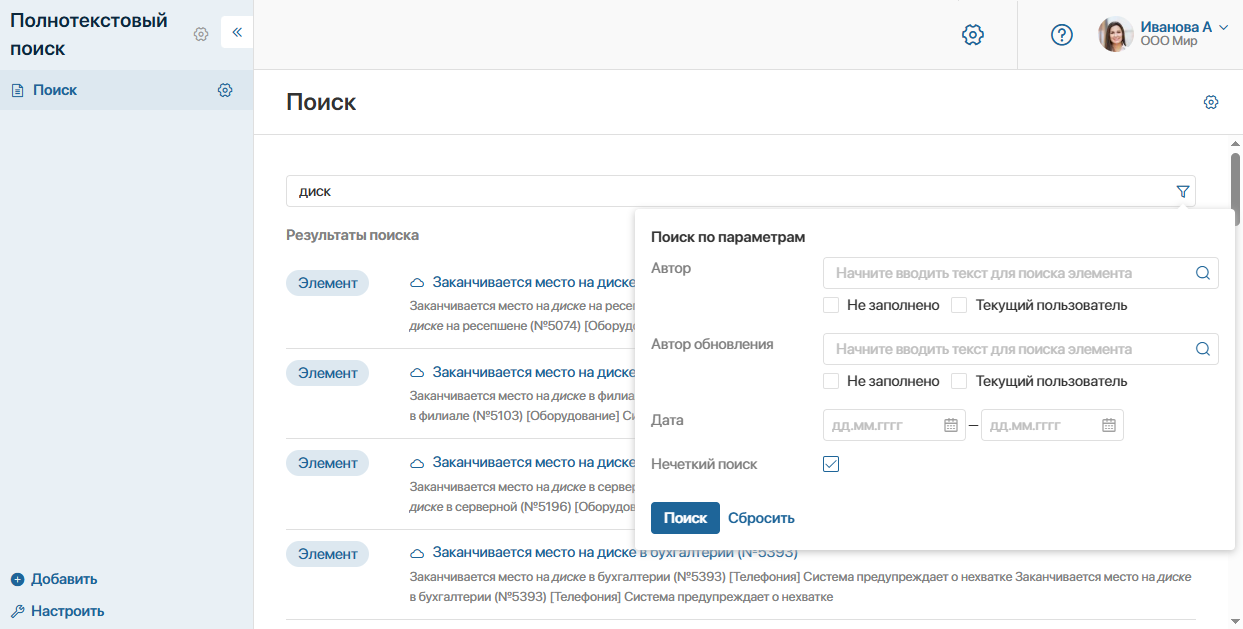Click the vertical scrollbar of the results
Screen dimensions: 1243x629
tap(1235, 190)
